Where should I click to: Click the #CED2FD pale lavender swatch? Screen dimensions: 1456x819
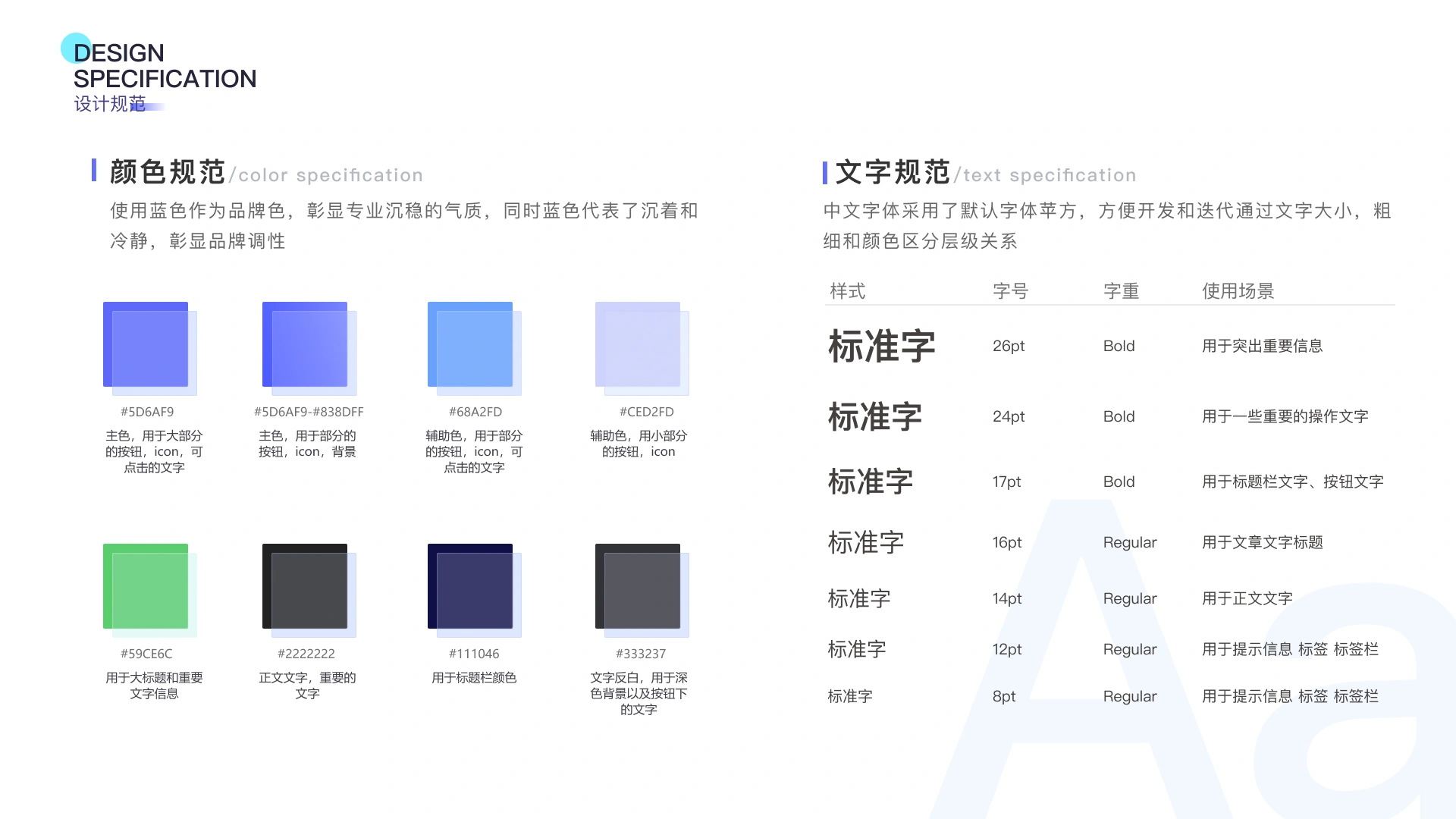(x=642, y=348)
